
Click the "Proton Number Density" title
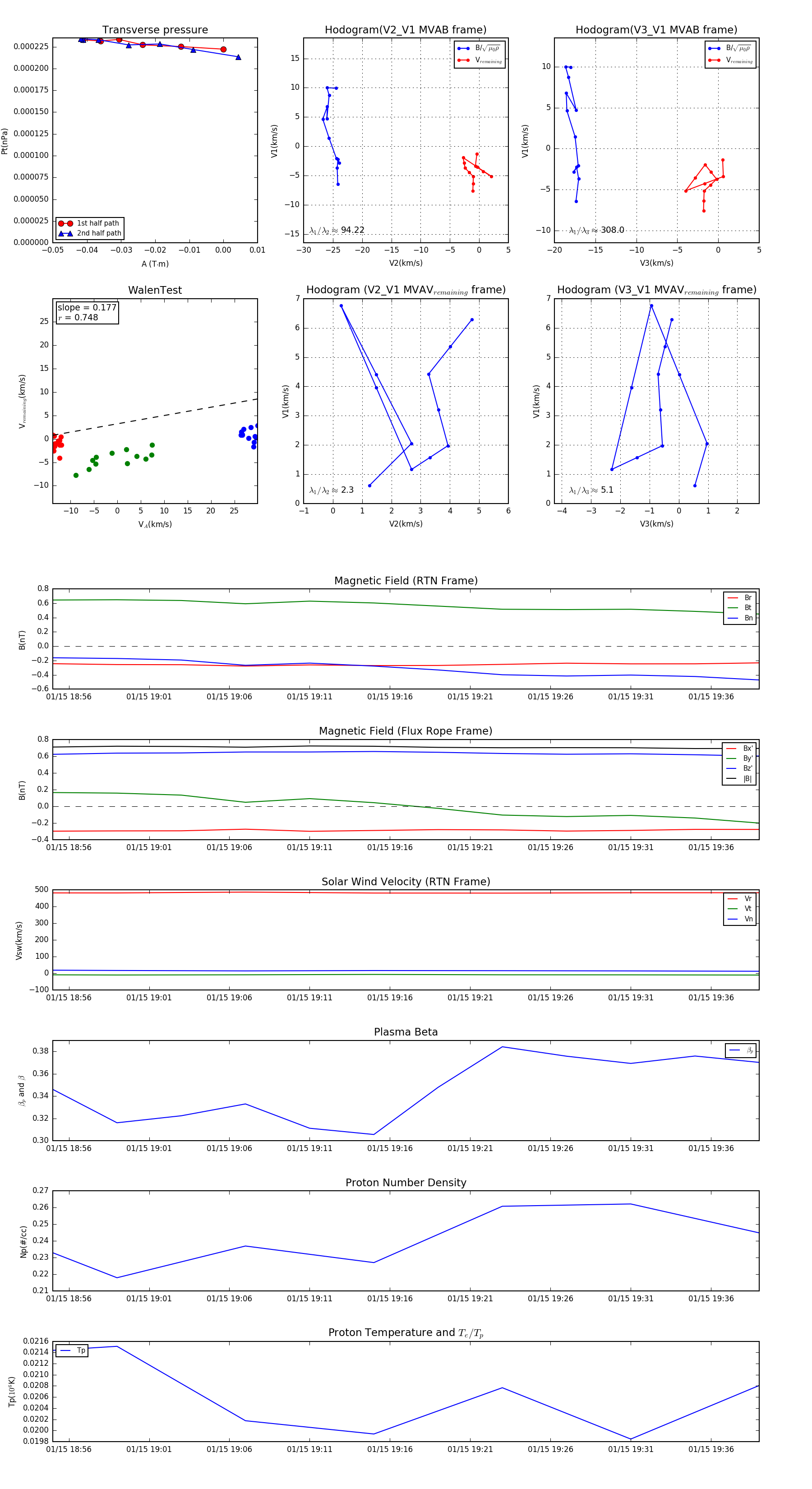tap(406, 1183)
